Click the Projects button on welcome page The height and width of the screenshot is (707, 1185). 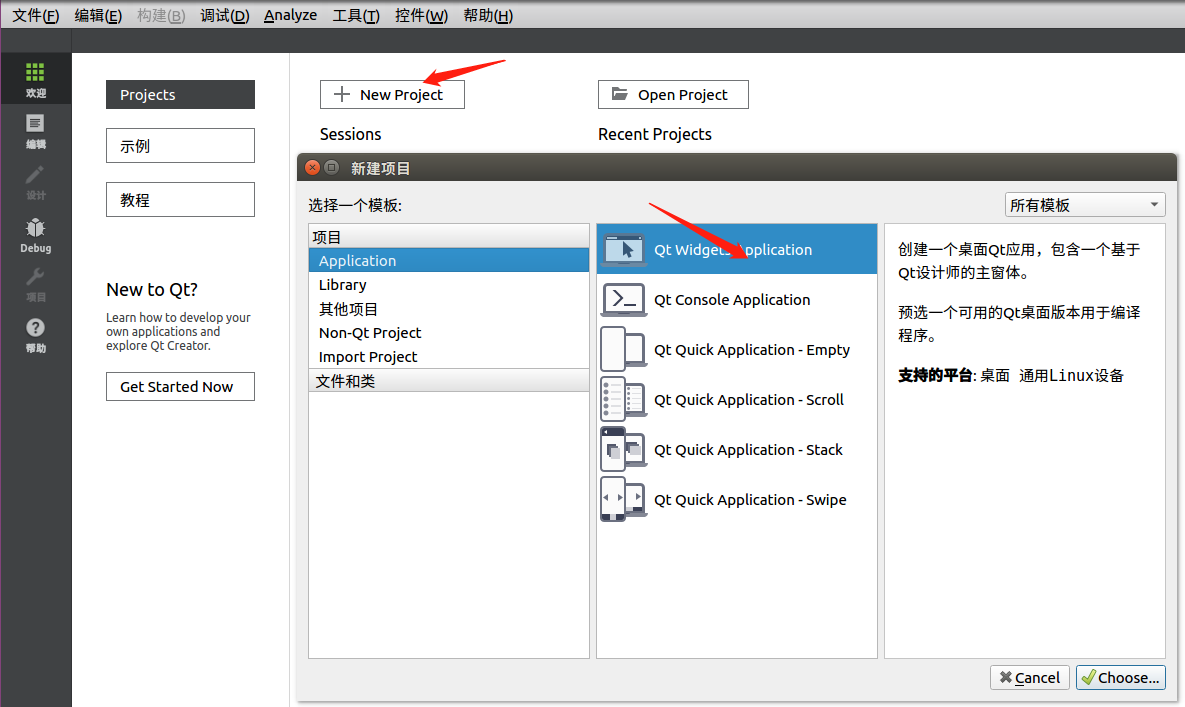pos(180,94)
